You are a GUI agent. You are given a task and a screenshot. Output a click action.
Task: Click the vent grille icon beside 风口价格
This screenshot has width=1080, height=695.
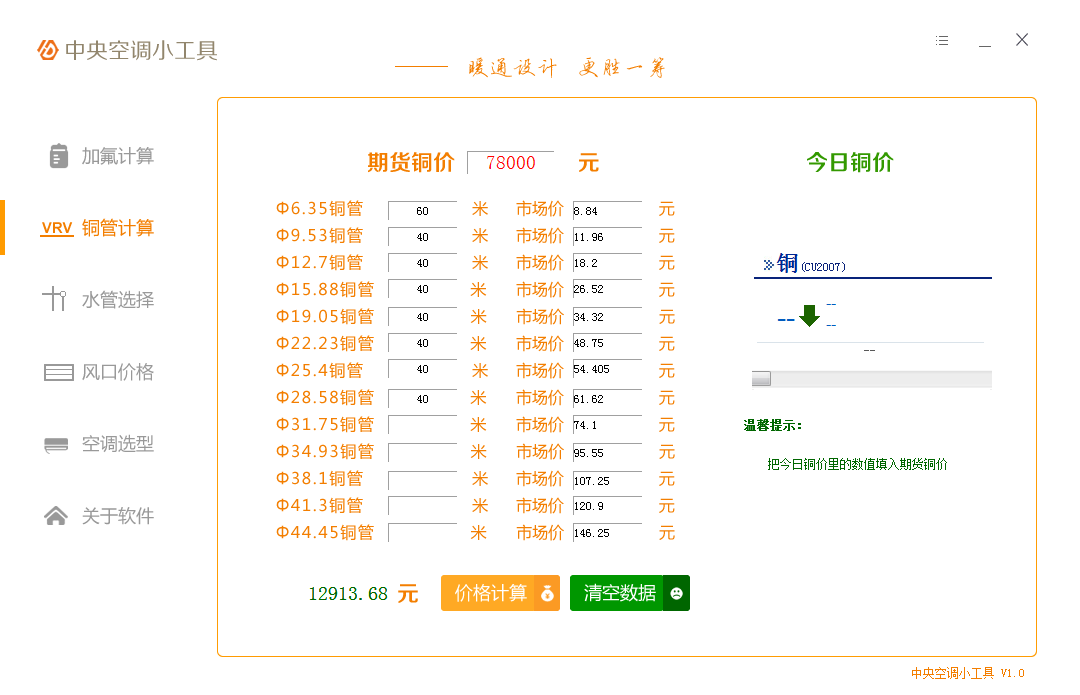[x=58, y=372]
